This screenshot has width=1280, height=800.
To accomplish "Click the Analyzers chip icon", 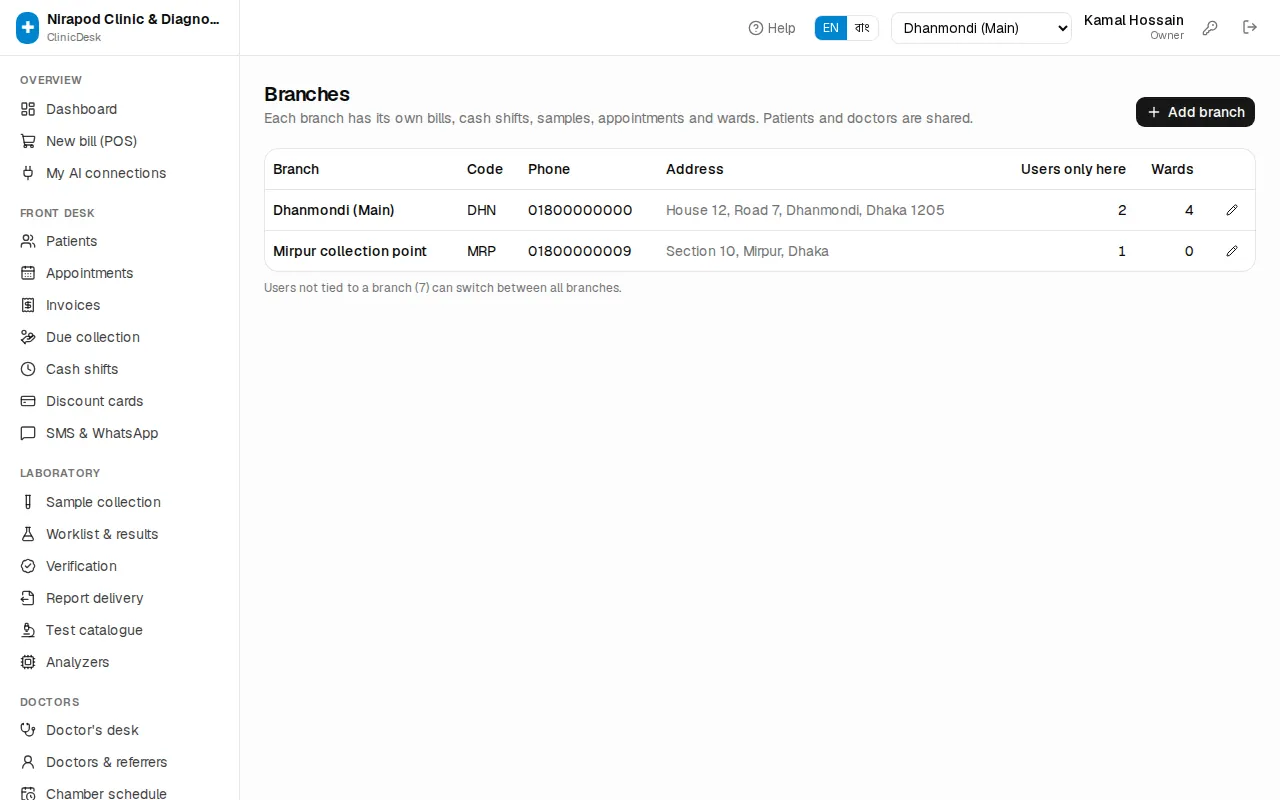I will tap(28, 662).
